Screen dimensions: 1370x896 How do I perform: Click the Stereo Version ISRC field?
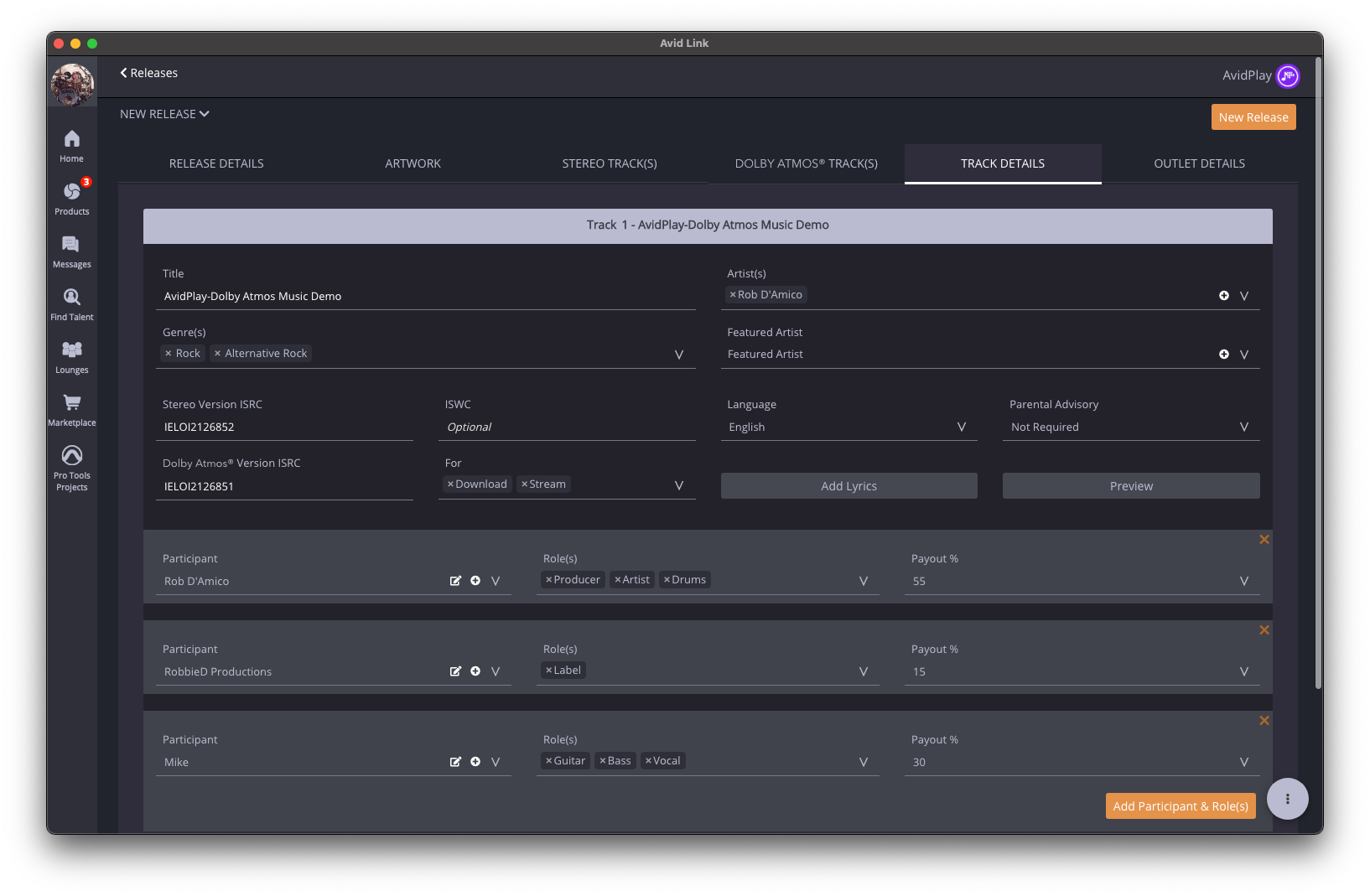[x=284, y=427]
